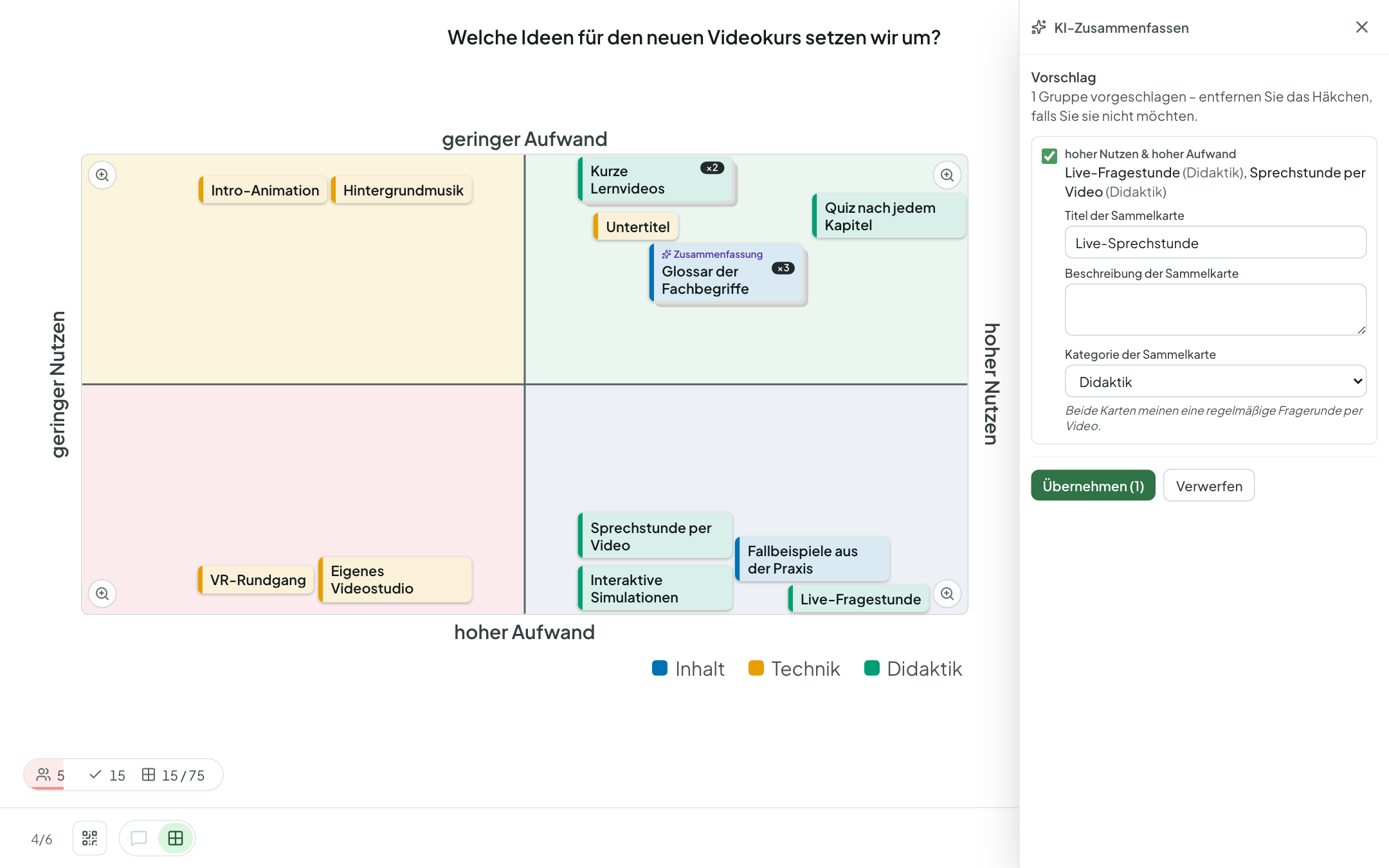Zoom into the bottom-left quadrant magnifier
The height and width of the screenshot is (868, 1389).
pos(102,593)
